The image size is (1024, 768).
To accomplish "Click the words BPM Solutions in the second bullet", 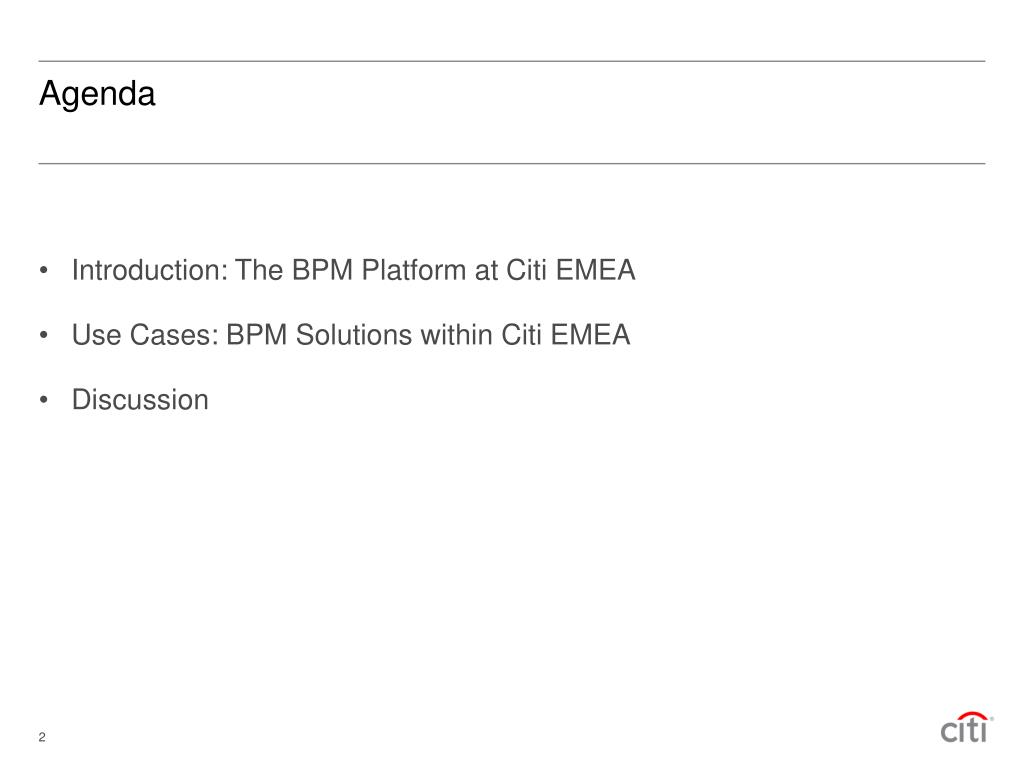I will pyautogui.click(x=319, y=334).
